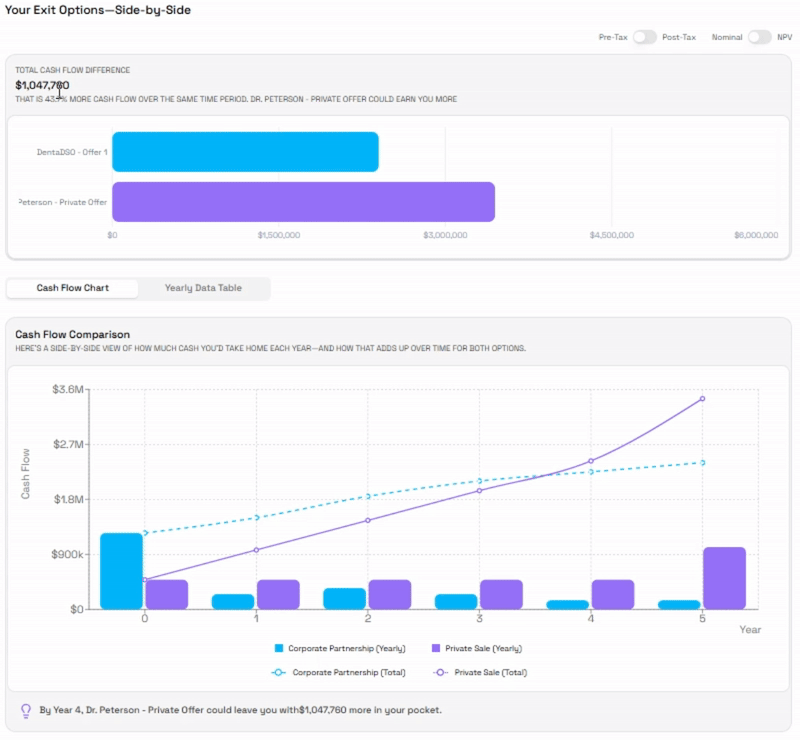Toggle Private Sale (Total) legend entry

[x=480, y=672]
